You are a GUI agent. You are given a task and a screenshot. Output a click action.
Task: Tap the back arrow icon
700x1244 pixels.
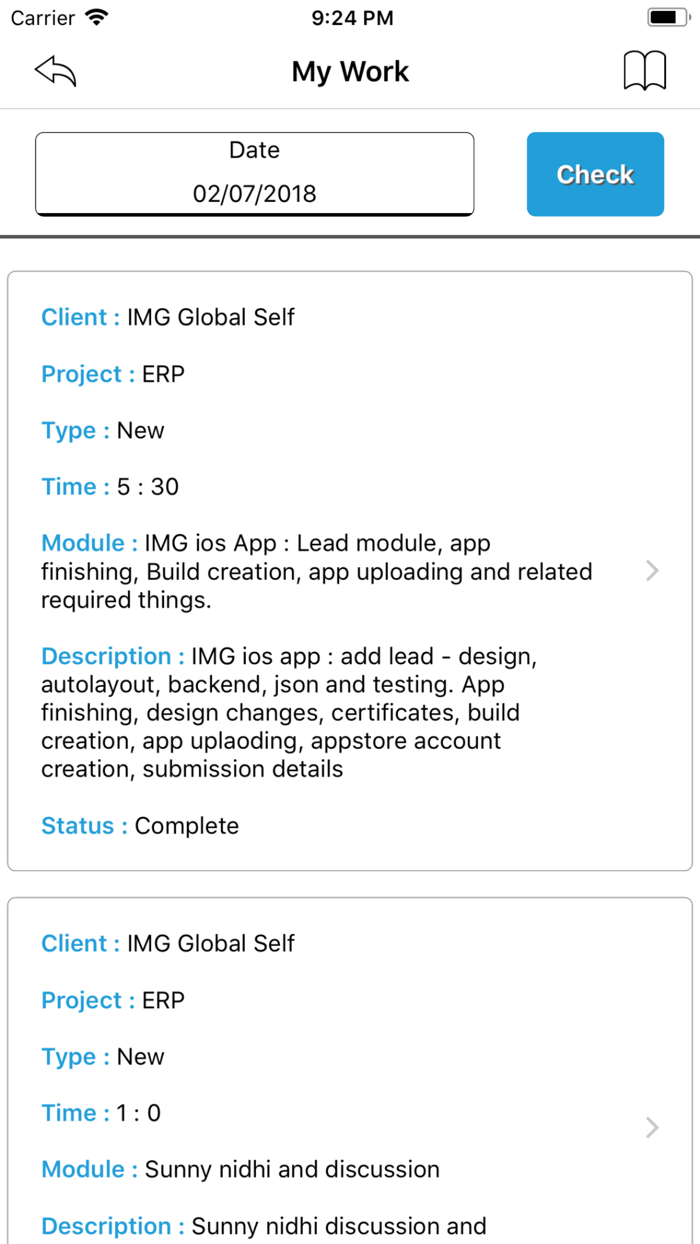[x=55, y=70]
